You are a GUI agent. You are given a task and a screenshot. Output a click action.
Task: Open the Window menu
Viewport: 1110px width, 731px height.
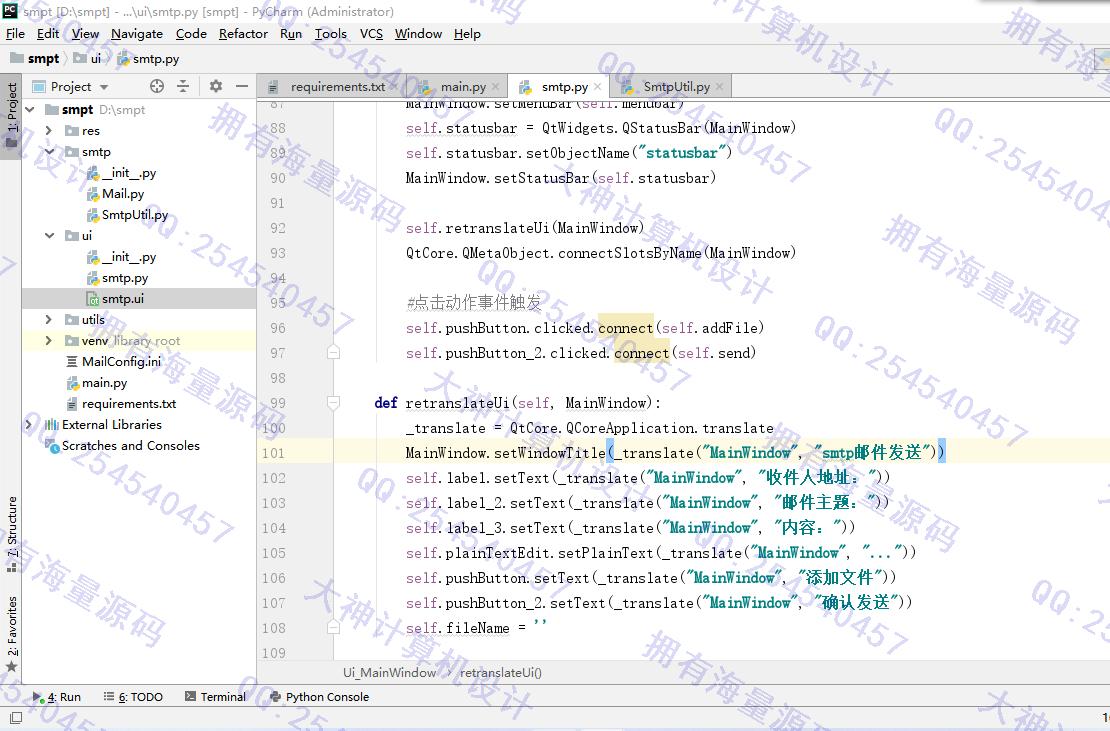(x=418, y=34)
